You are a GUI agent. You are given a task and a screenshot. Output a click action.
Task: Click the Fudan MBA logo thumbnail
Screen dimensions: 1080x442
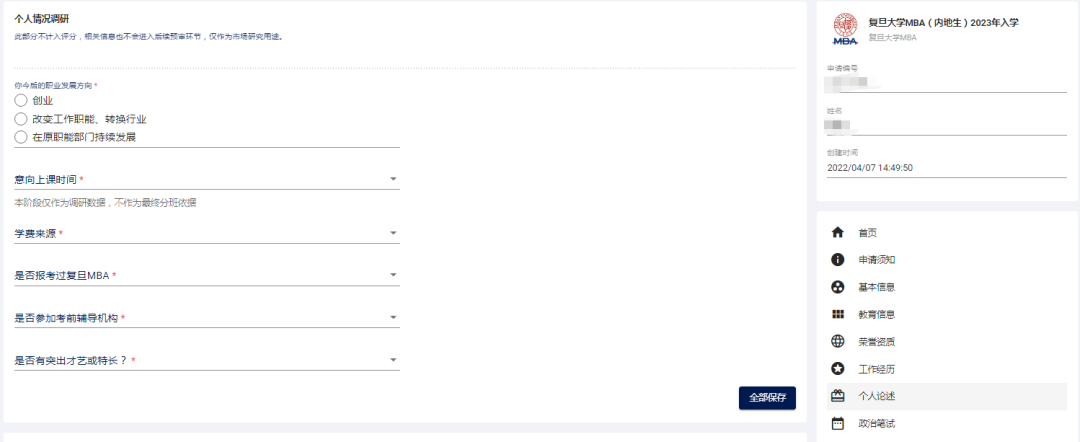point(845,30)
